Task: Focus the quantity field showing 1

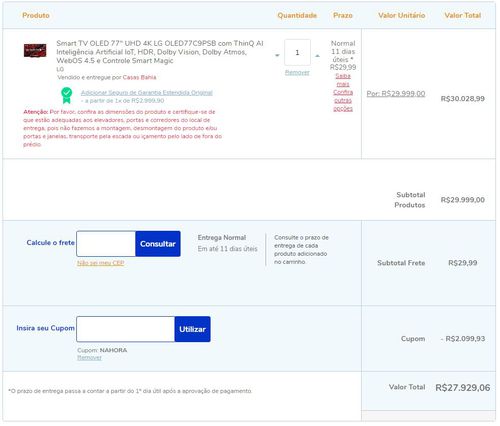Action: point(297,52)
